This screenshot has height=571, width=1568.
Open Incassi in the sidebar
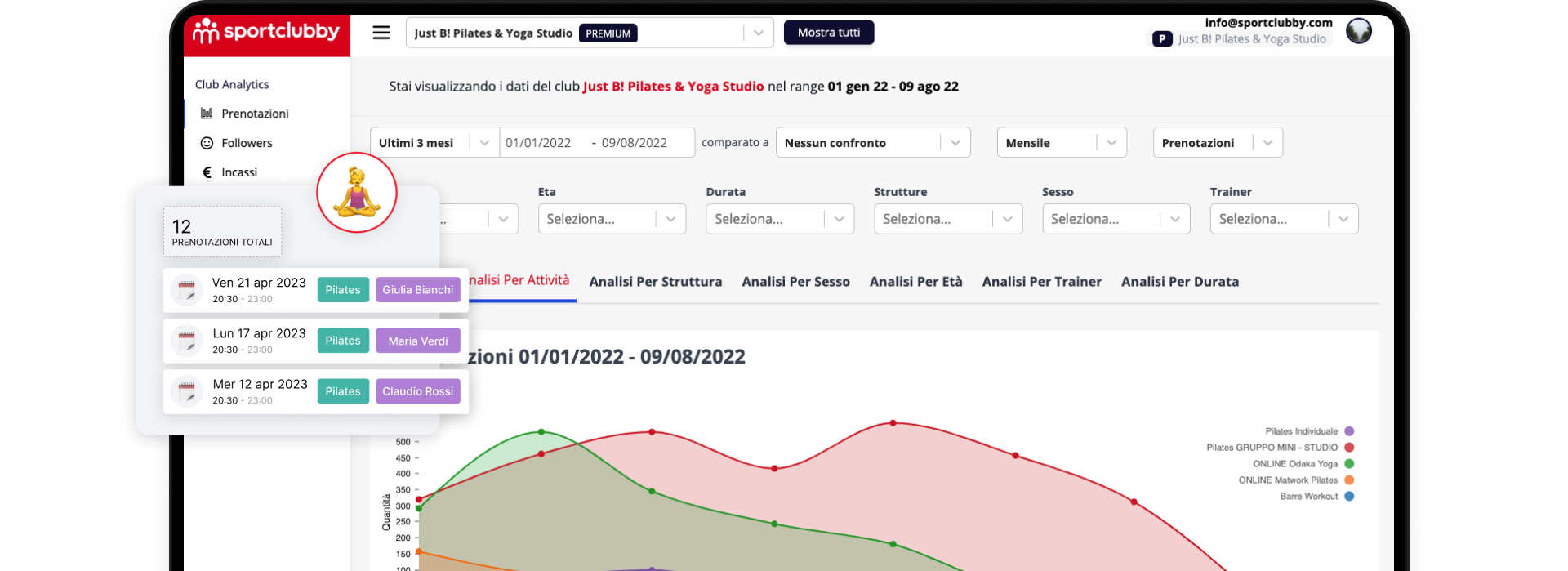coord(239,172)
